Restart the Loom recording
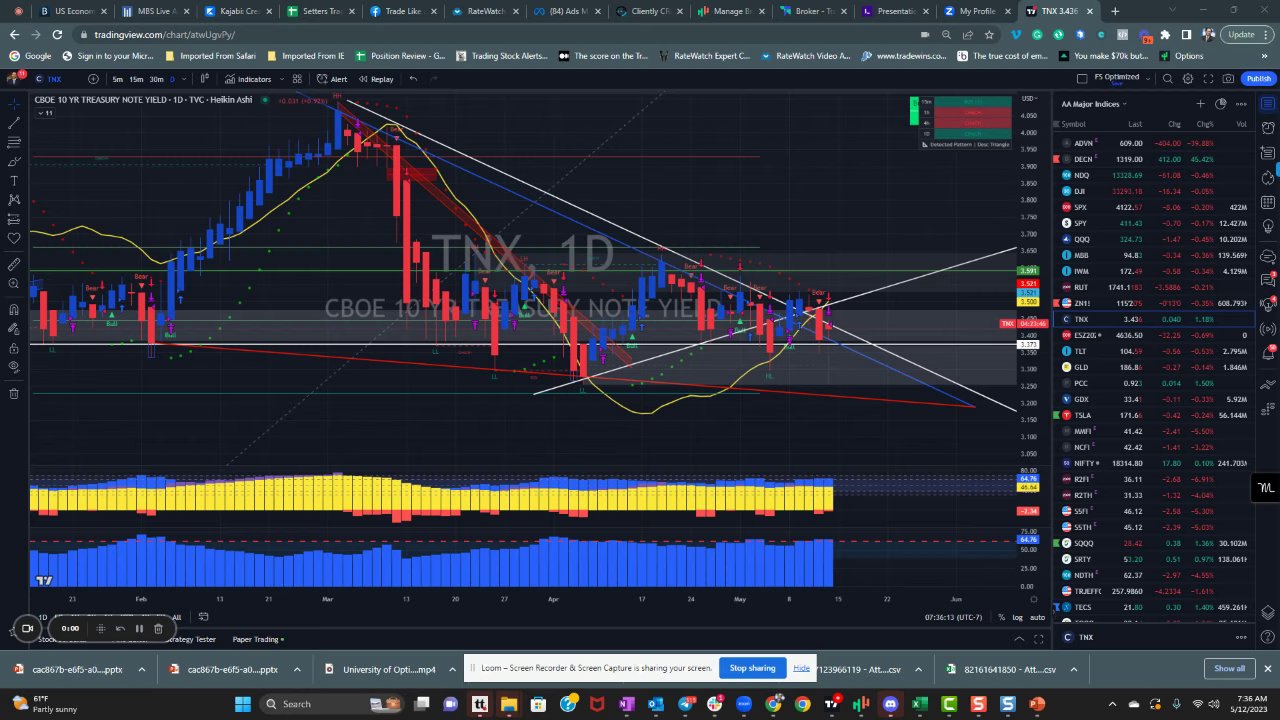This screenshot has width=1280, height=720. (x=120, y=629)
